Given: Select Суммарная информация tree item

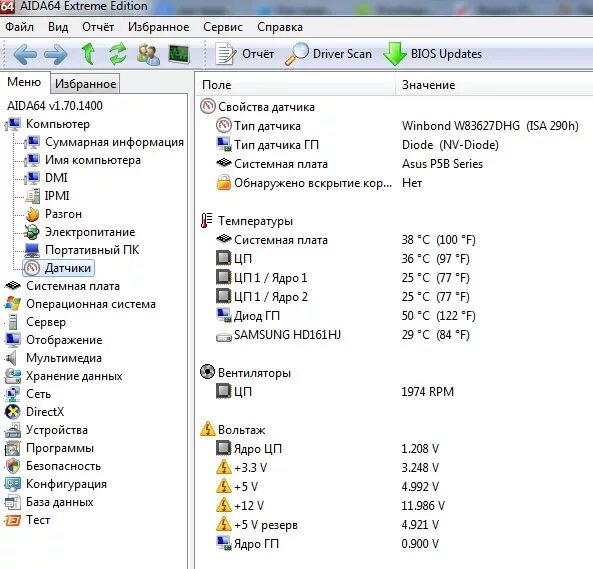Looking at the screenshot, I should (114, 142).
